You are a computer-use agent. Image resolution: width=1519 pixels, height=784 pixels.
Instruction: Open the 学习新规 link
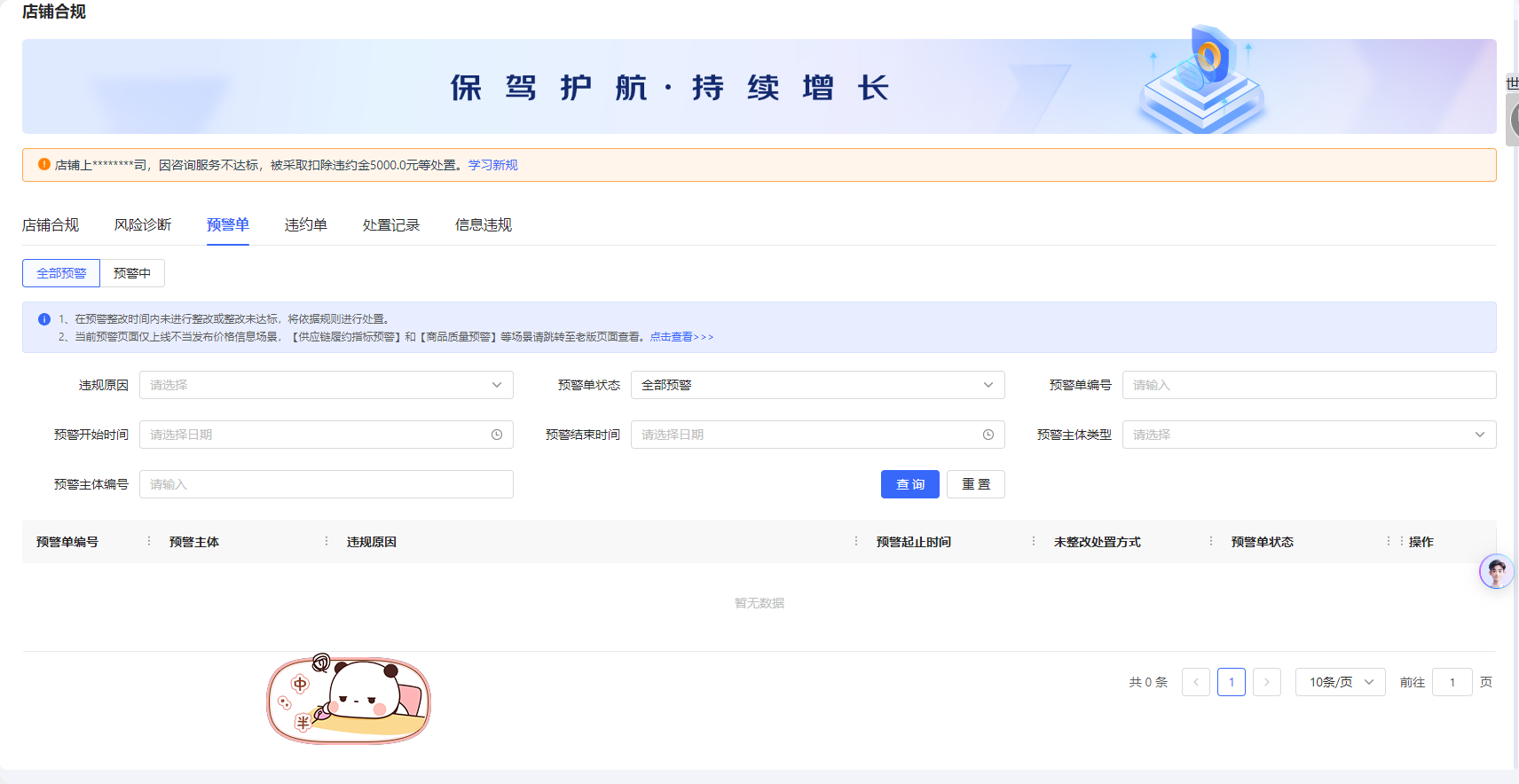492,165
